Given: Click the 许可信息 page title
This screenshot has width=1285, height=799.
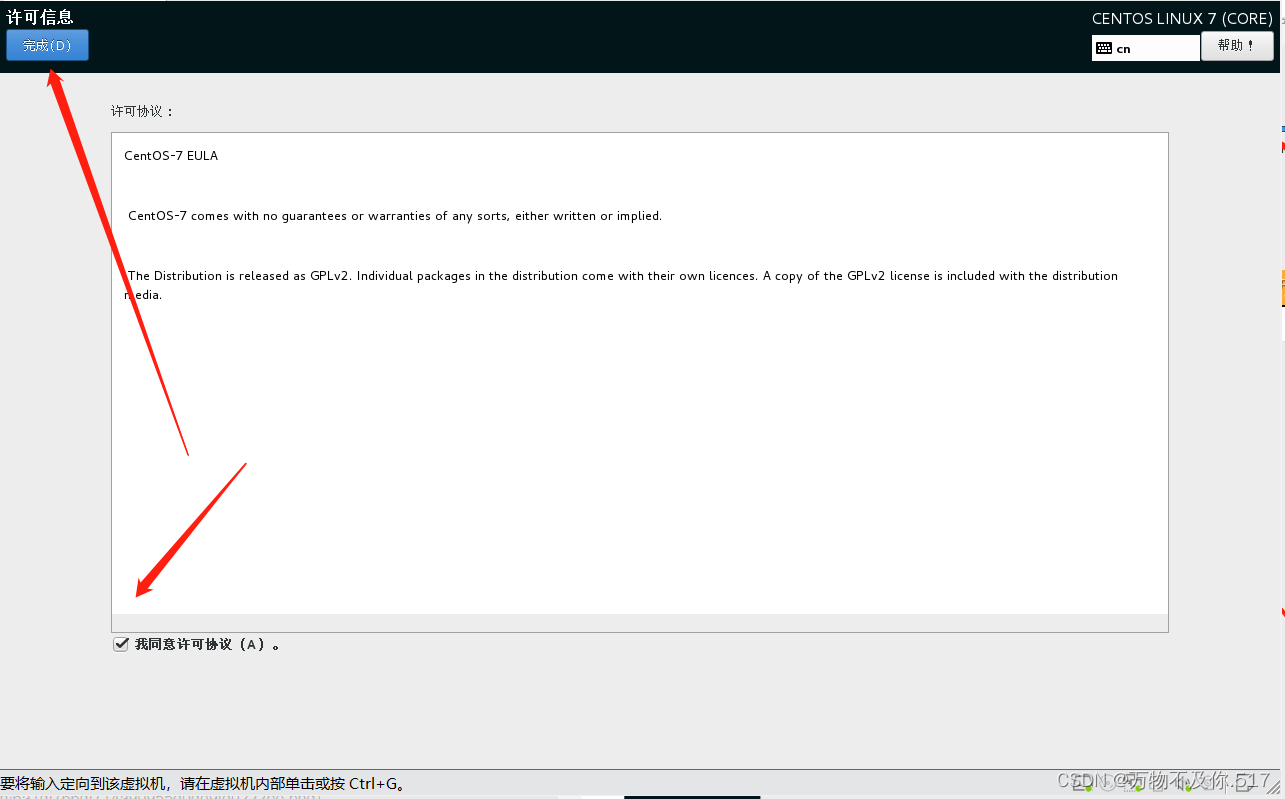Looking at the screenshot, I should pos(40,17).
